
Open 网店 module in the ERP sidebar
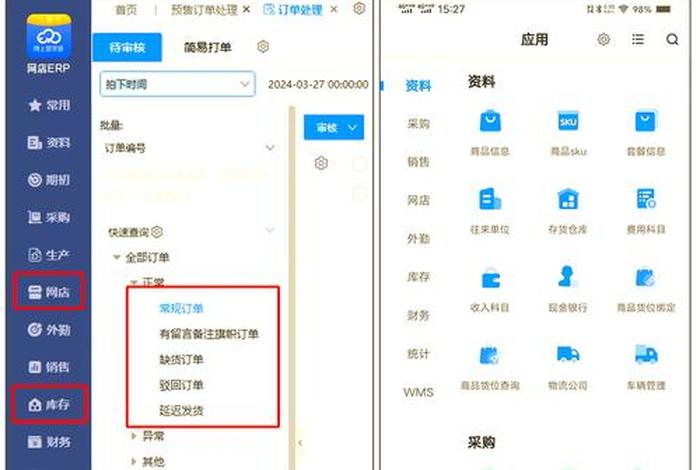pyautogui.click(x=49, y=292)
